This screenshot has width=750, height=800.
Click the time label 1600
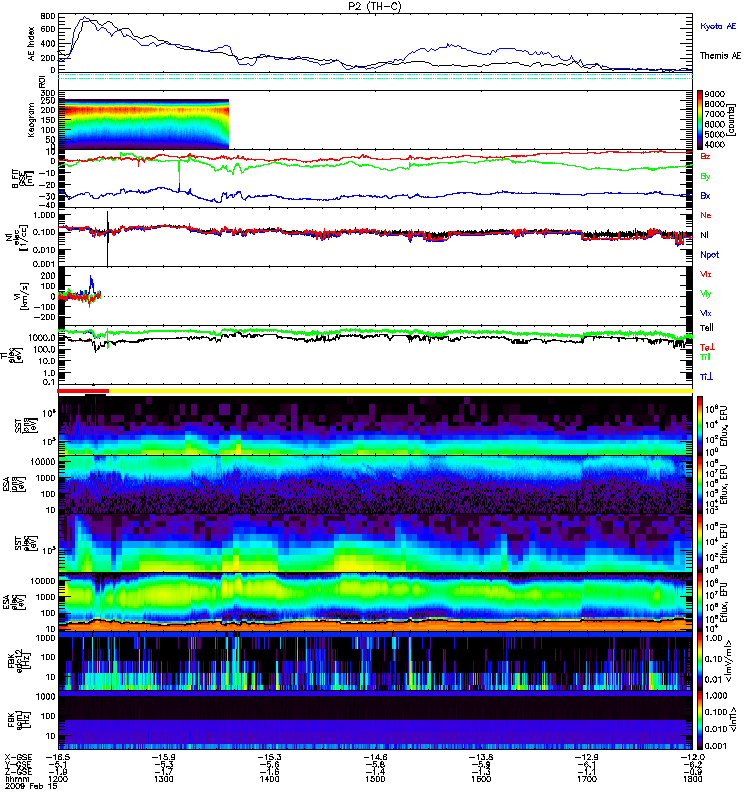(x=481, y=779)
